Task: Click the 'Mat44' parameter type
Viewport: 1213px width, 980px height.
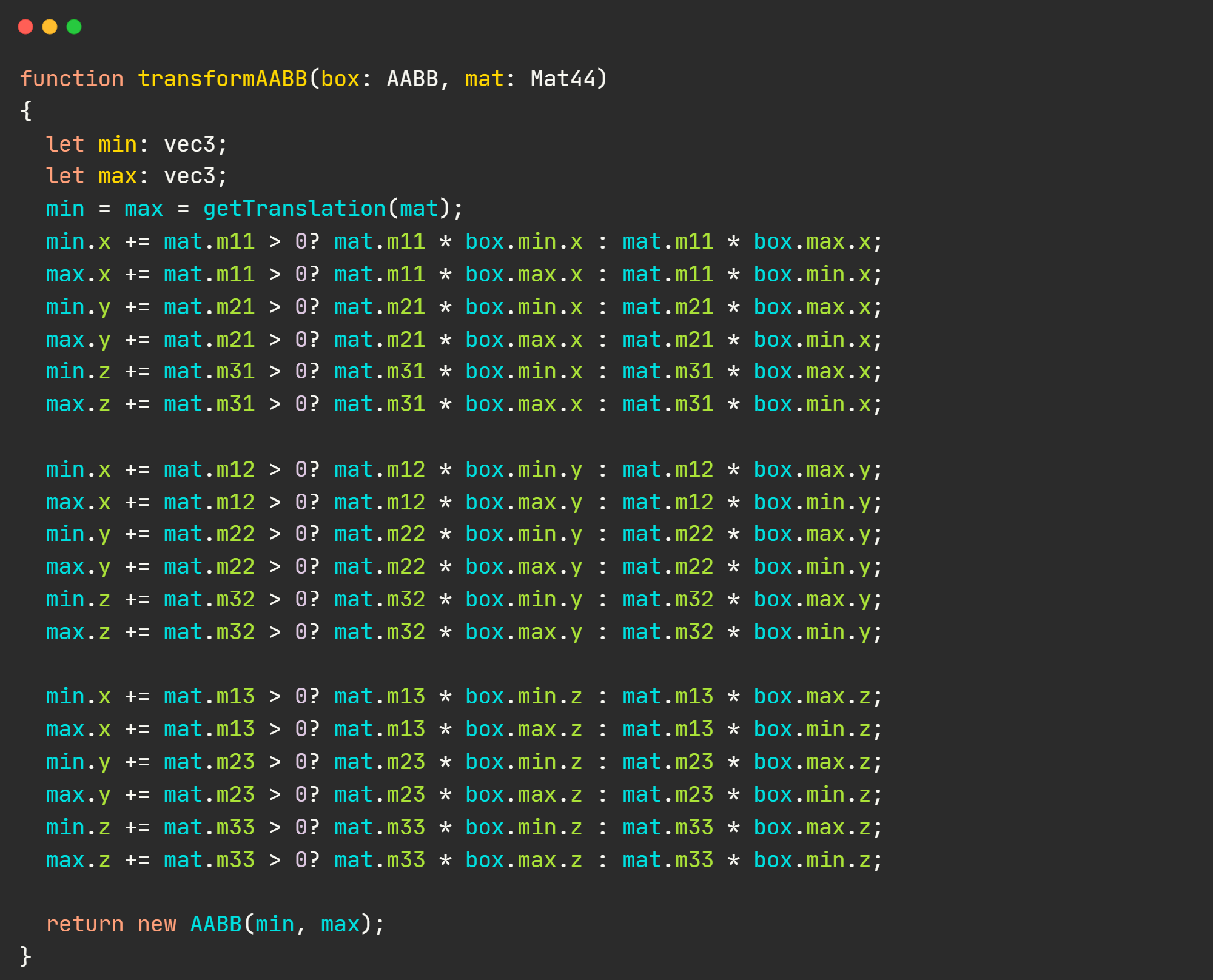Action: 563,79
